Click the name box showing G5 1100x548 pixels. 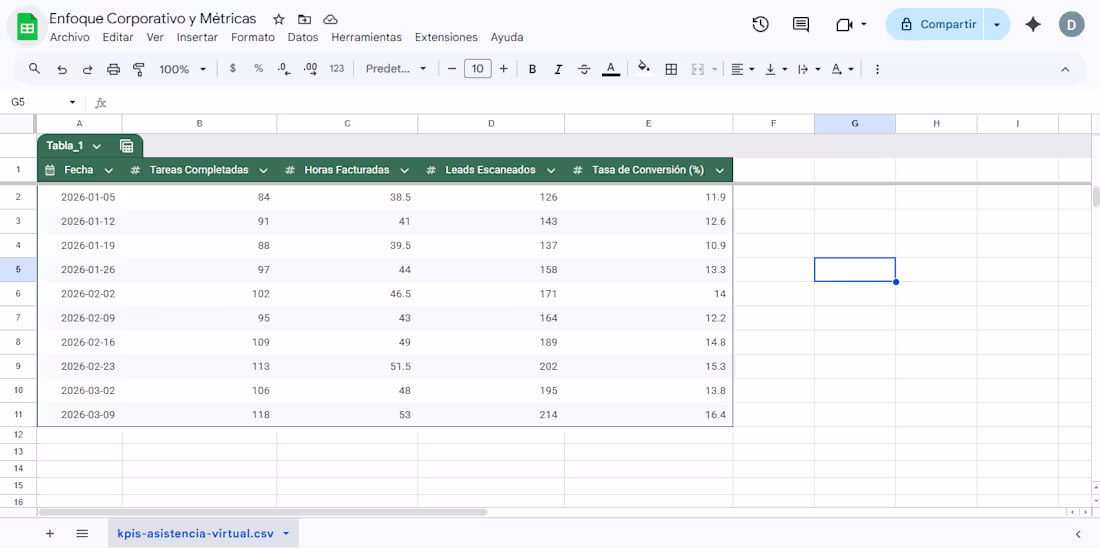click(43, 102)
